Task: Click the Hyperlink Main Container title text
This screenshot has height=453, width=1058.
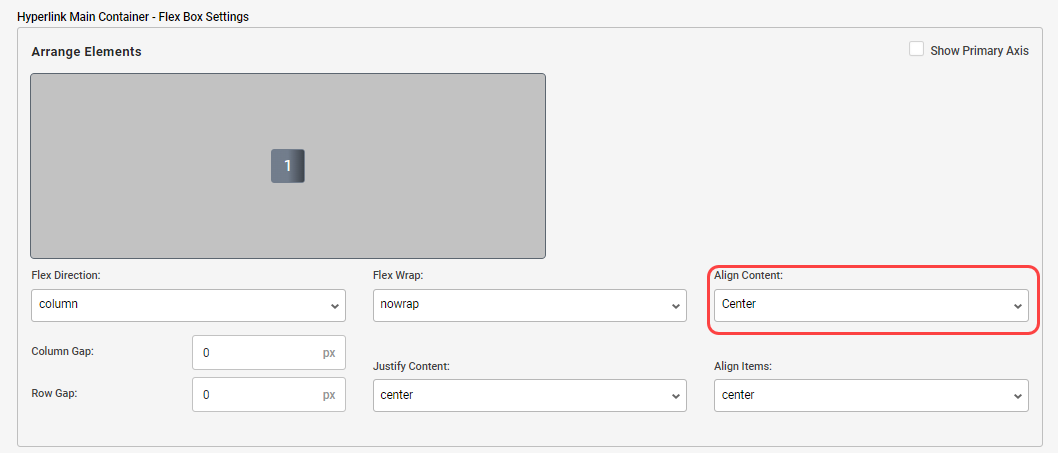Action: pos(133,17)
